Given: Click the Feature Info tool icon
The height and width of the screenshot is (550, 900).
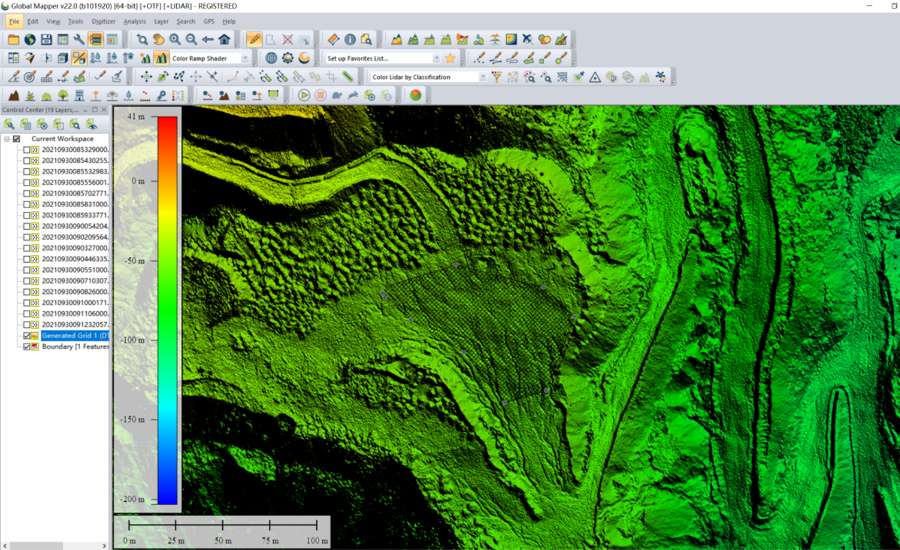Looking at the screenshot, I should 350,40.
